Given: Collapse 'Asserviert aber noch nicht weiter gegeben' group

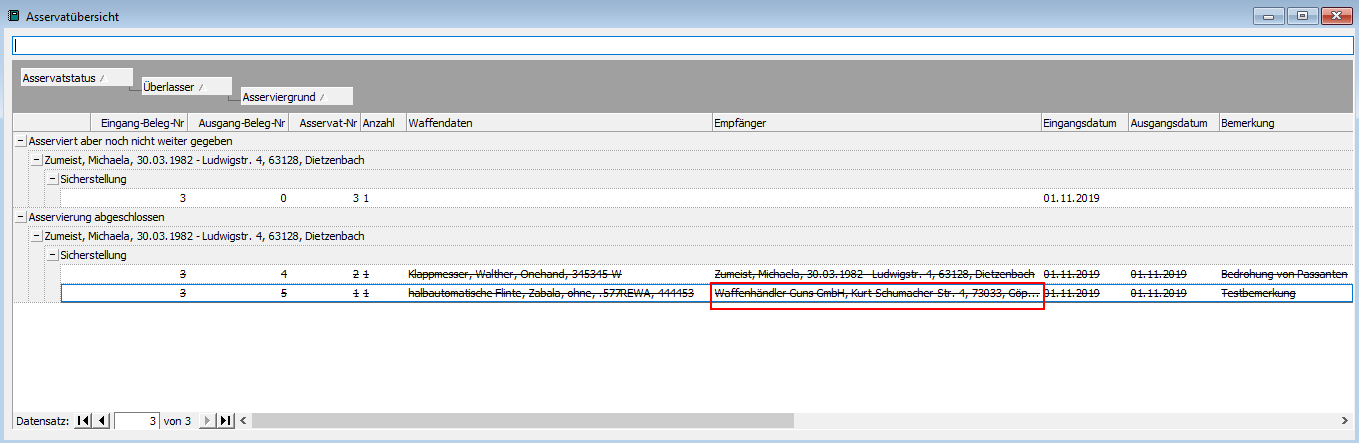Looking at the screenshot, I should click(21, 141).
